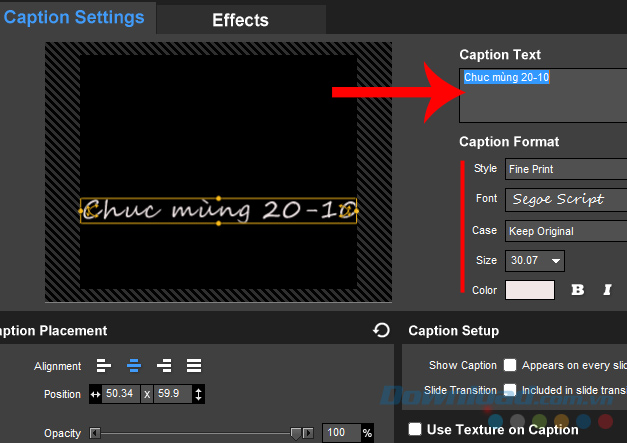The width and height of the screenshot is (627, 443).
Task: Open the caption Color swatch
Action: pyautogui.click(x=529, y=290)
